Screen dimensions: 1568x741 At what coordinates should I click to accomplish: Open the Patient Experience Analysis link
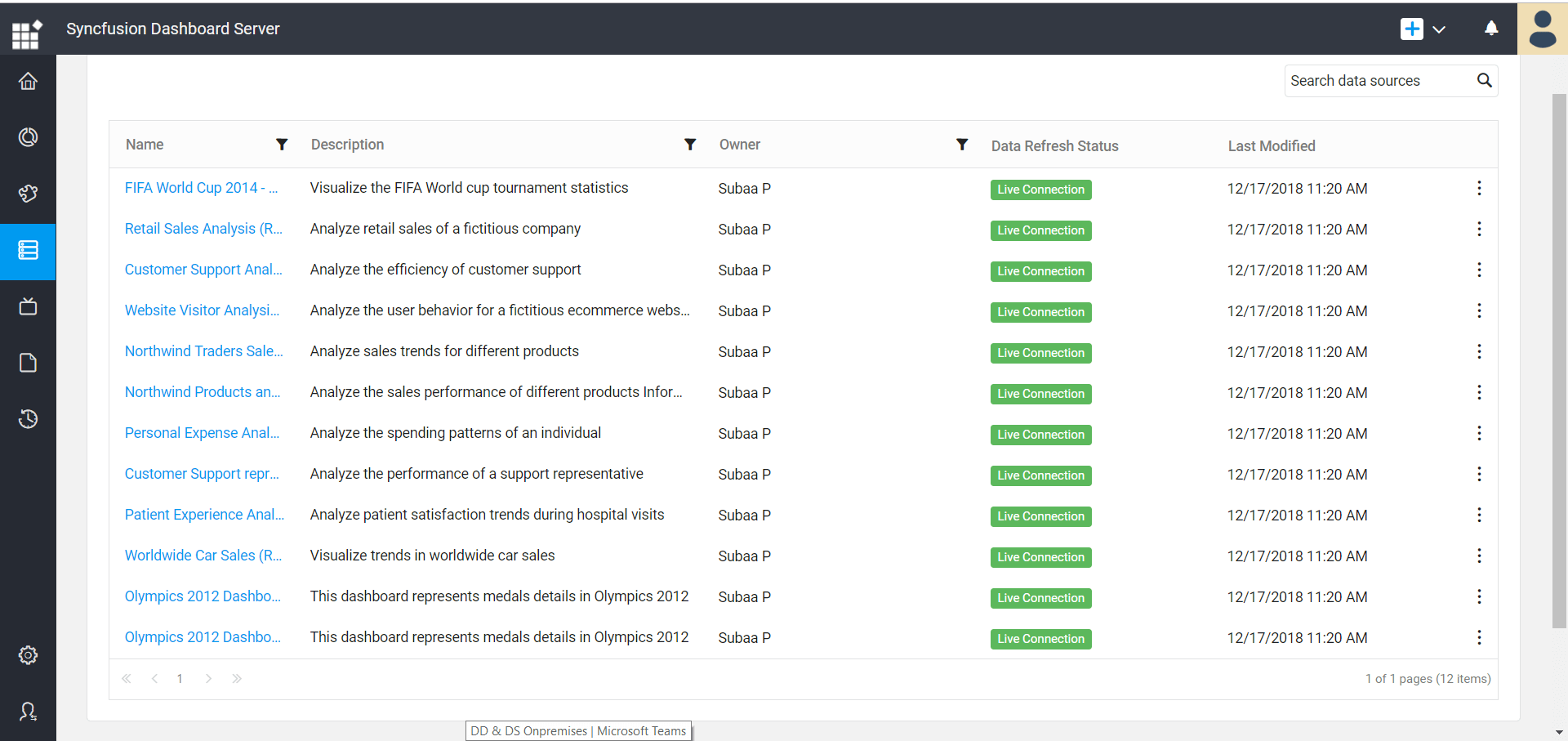pos(204,515)
